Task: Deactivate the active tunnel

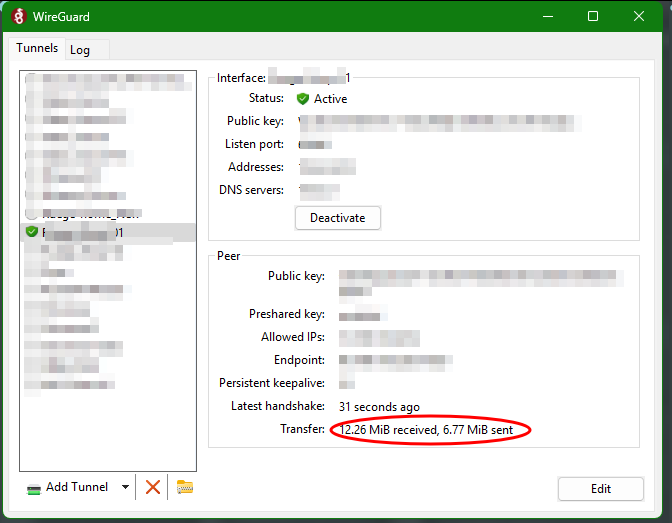Action: click(x=337, y=218)
